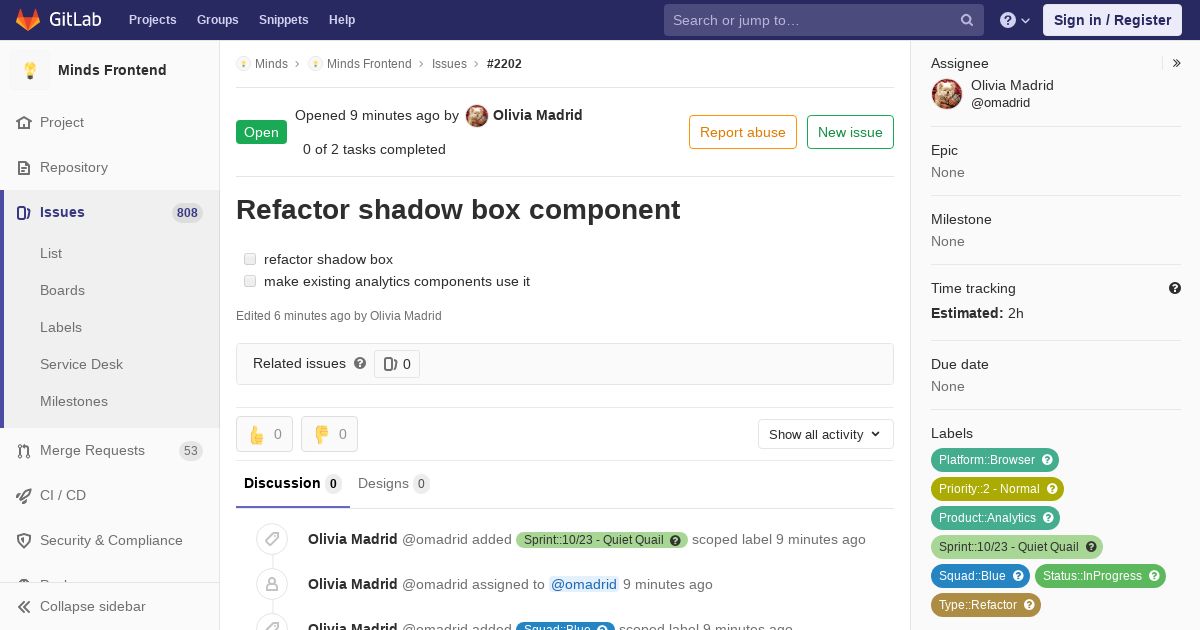This screenshot has width=1200, height=630.
Task: Click the Issues icon in sidebar
Action: (24, 212)
